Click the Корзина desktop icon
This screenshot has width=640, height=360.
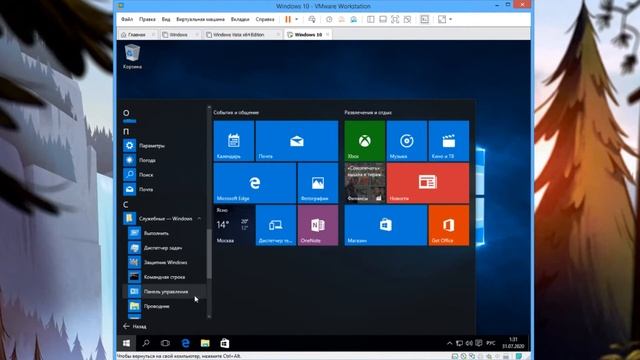tap(132, 57)
